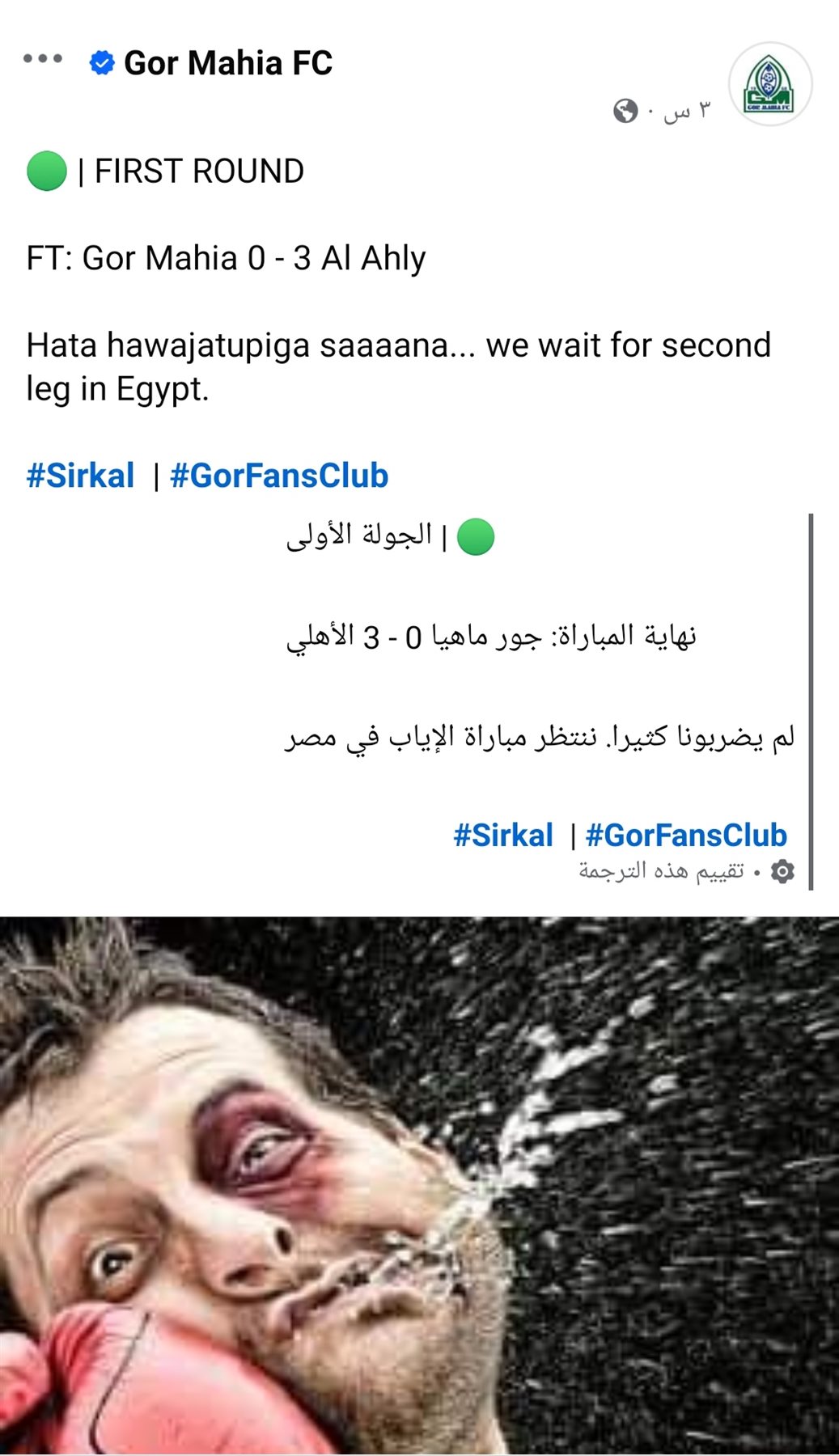Open Gor Mahia FC profile picture
839x1456 pixels.
click(x=769, y=84)
